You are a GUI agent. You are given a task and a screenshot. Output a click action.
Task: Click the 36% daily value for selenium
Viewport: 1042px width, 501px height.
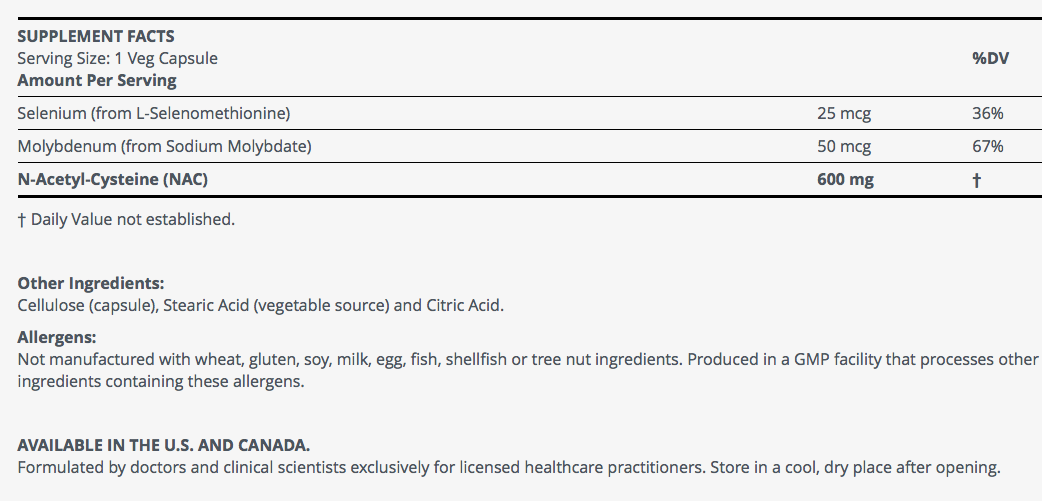pyautogui.click(x=987, y=113)
